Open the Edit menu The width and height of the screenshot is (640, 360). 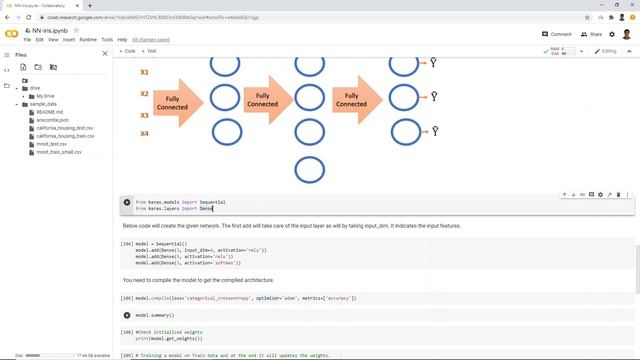39,40
